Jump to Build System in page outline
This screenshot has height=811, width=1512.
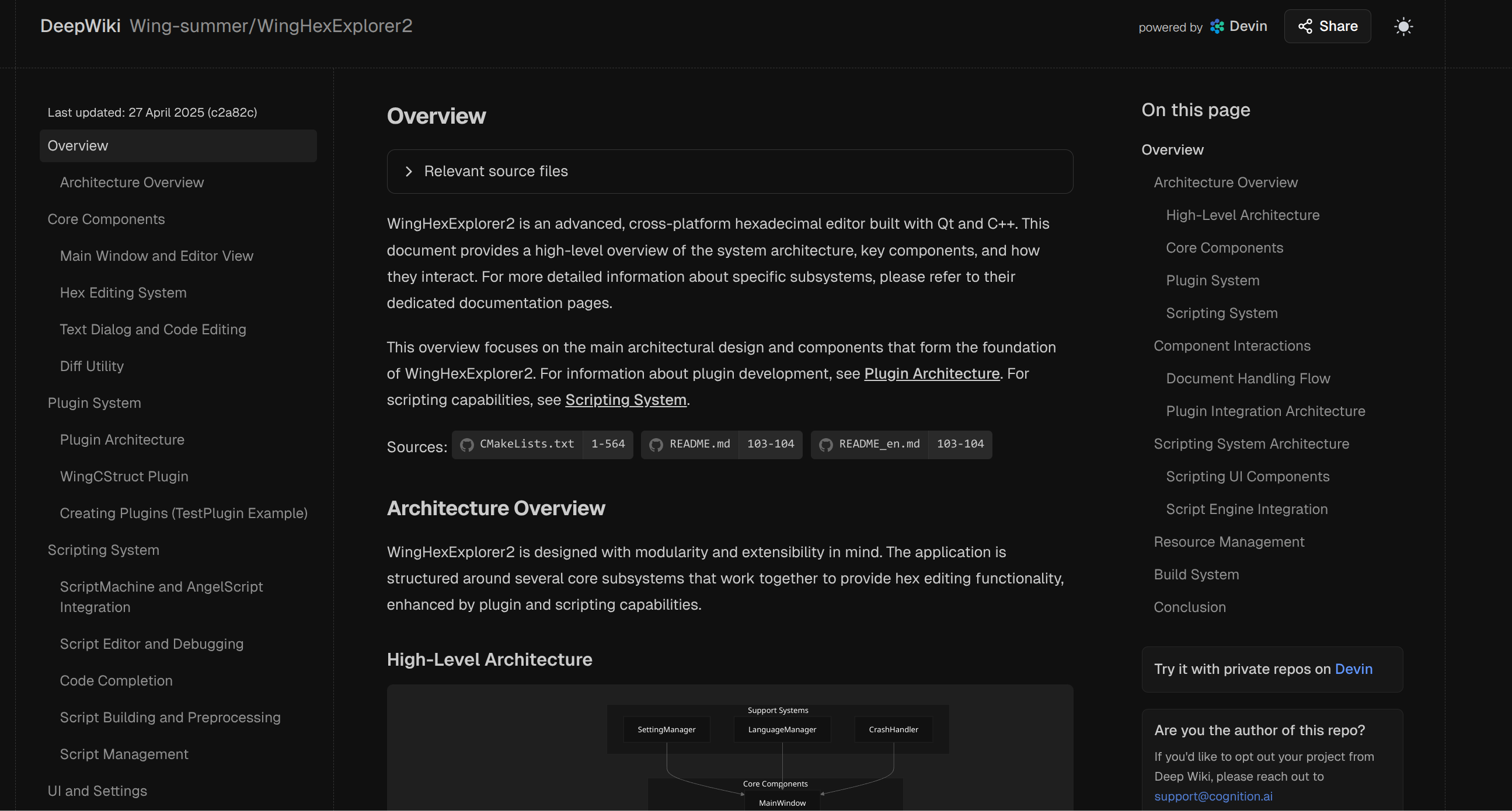point(1196,575)
